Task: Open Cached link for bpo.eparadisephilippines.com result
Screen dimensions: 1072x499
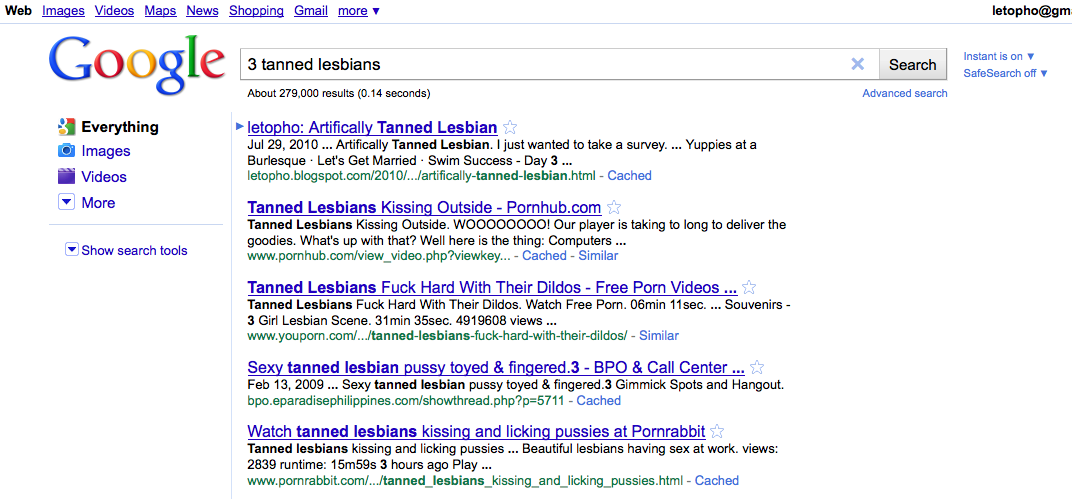Action: (599, 400)
